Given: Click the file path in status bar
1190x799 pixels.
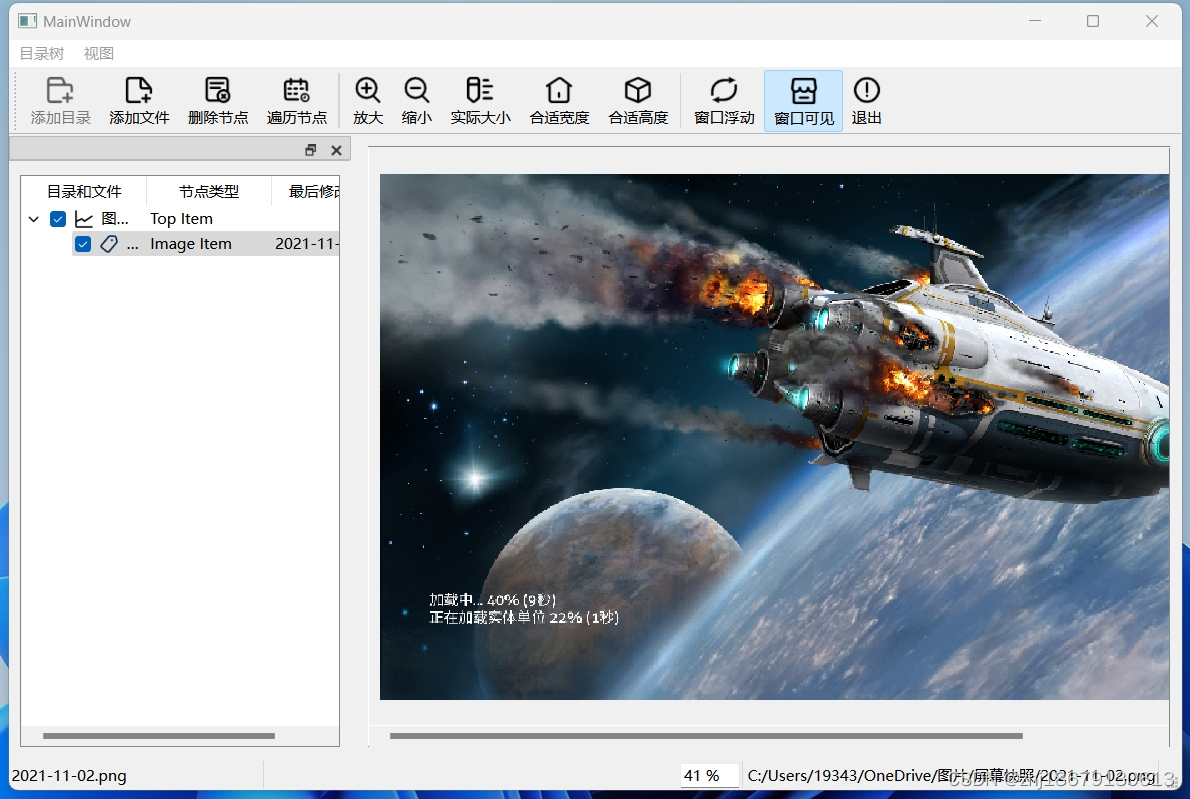Looking at the screenshot, I should (951, 775).
